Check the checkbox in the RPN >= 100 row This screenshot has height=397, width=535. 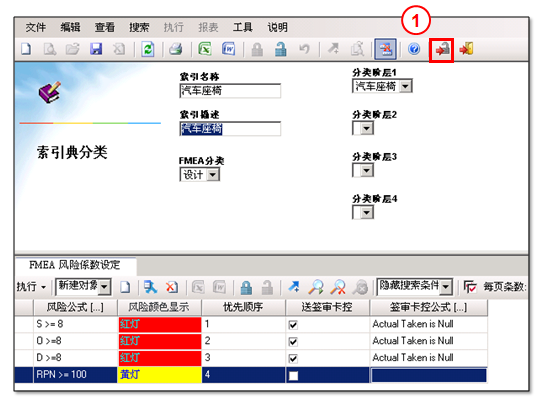(293, 376)
